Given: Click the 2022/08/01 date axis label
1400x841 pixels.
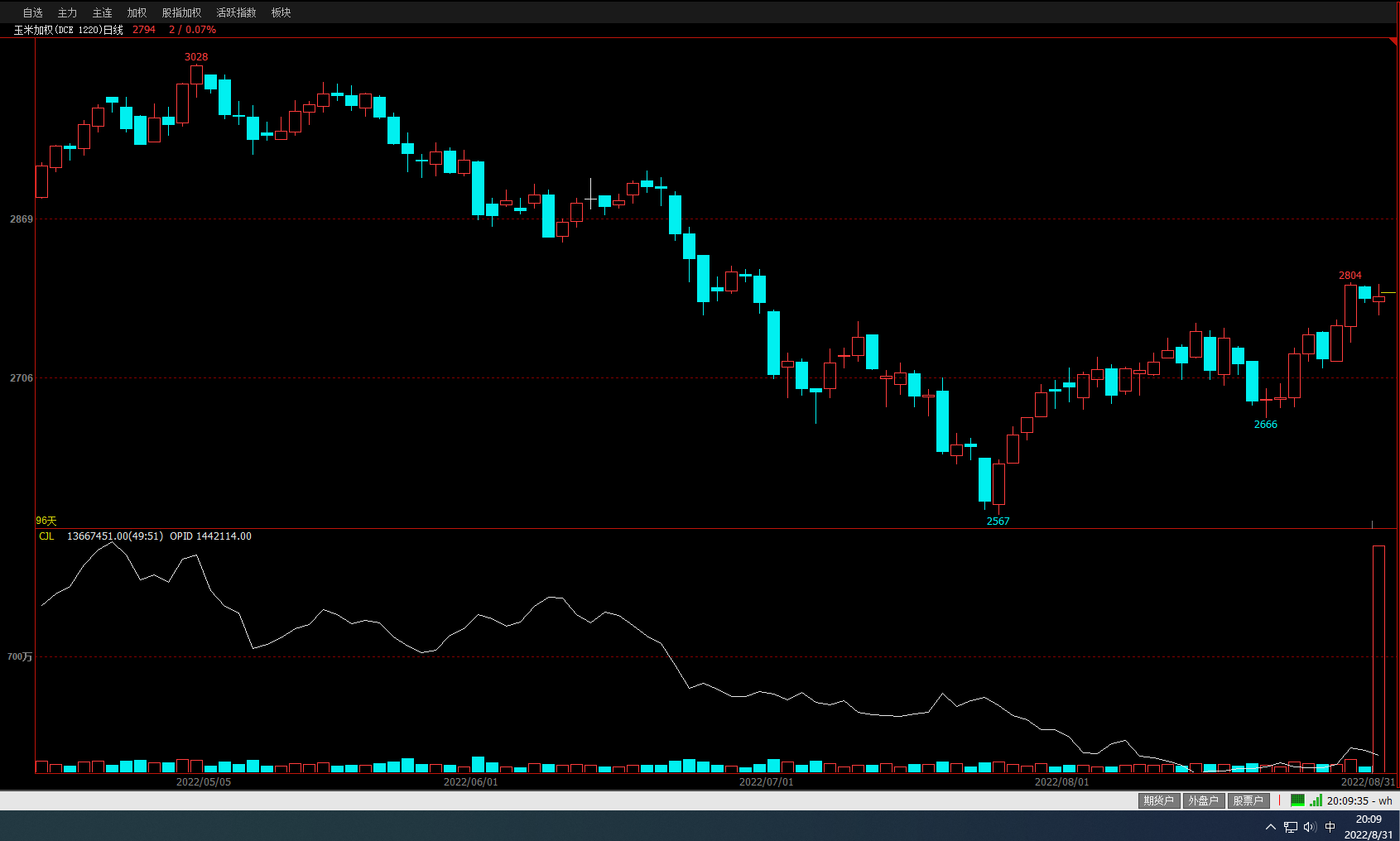Looking at the screenshot, I should [x=1062, y=782].
